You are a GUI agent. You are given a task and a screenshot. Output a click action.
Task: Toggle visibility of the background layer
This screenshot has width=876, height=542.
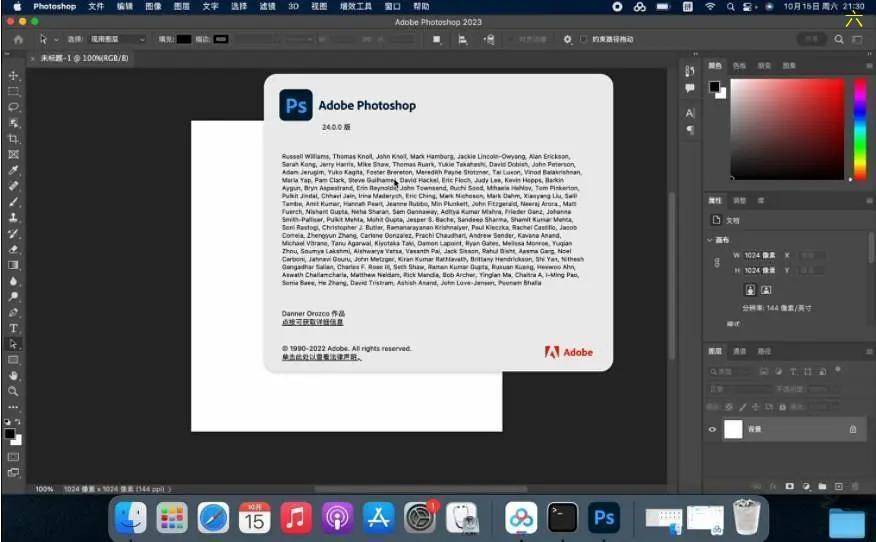(x=712, y=429)
